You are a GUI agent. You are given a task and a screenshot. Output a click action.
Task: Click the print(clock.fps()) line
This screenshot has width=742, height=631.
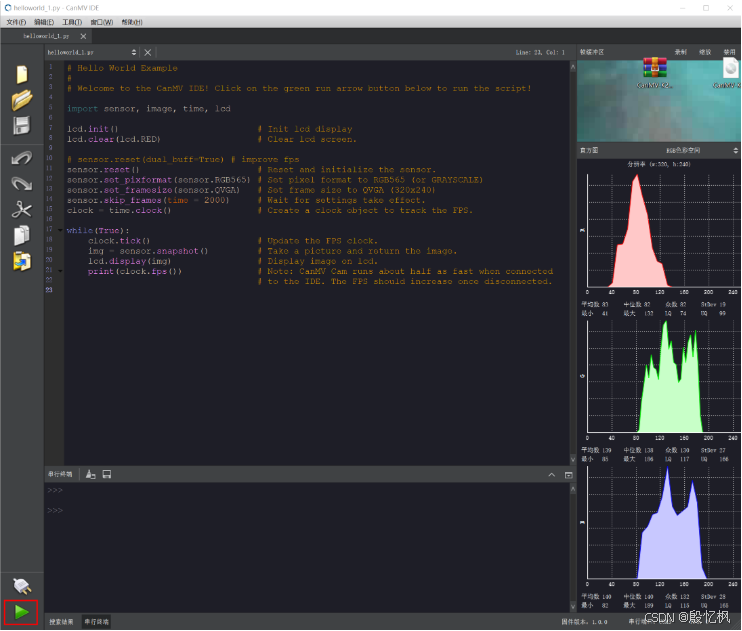(134, 272)
